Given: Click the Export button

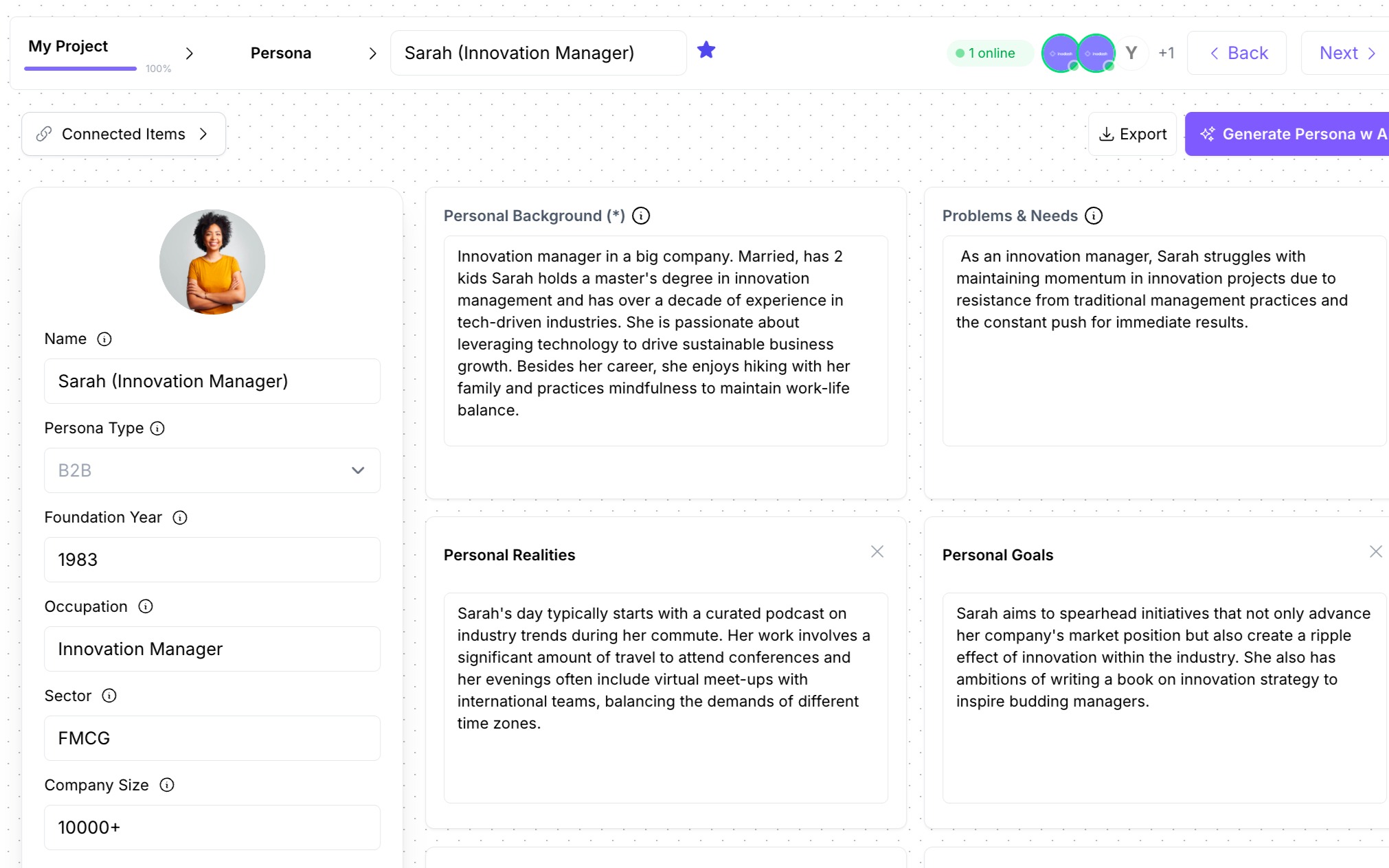Looking at the screenshot, I should coord(1133,134).
